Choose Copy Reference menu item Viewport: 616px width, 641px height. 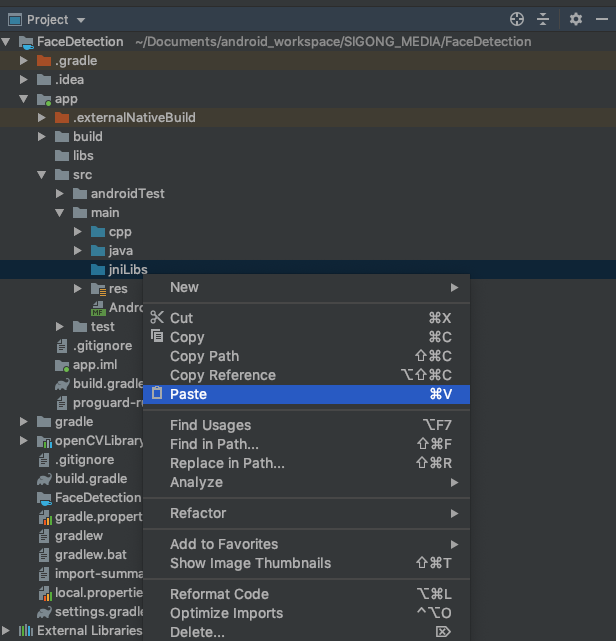[x=306, y=375]
